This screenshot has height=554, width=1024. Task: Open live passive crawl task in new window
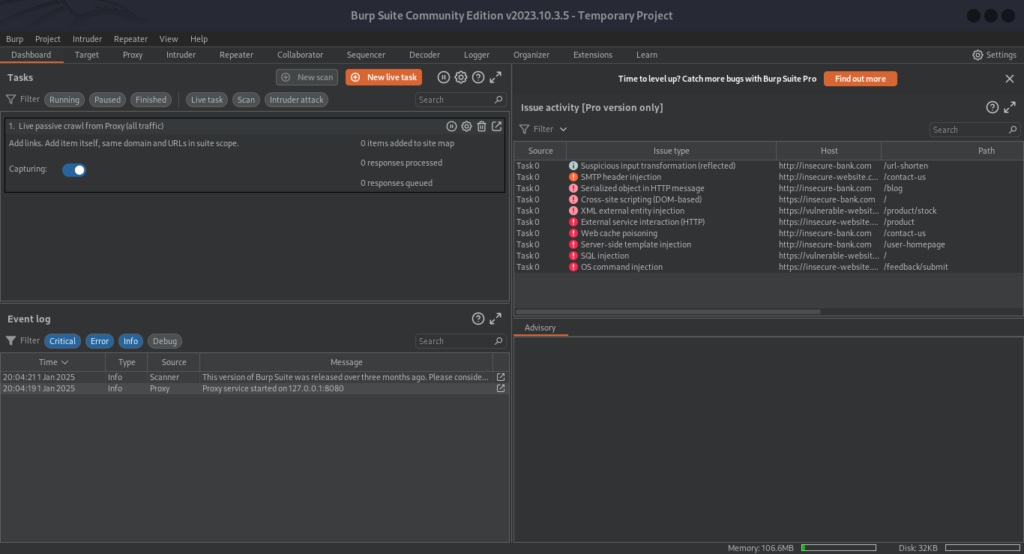click(497, 126)
